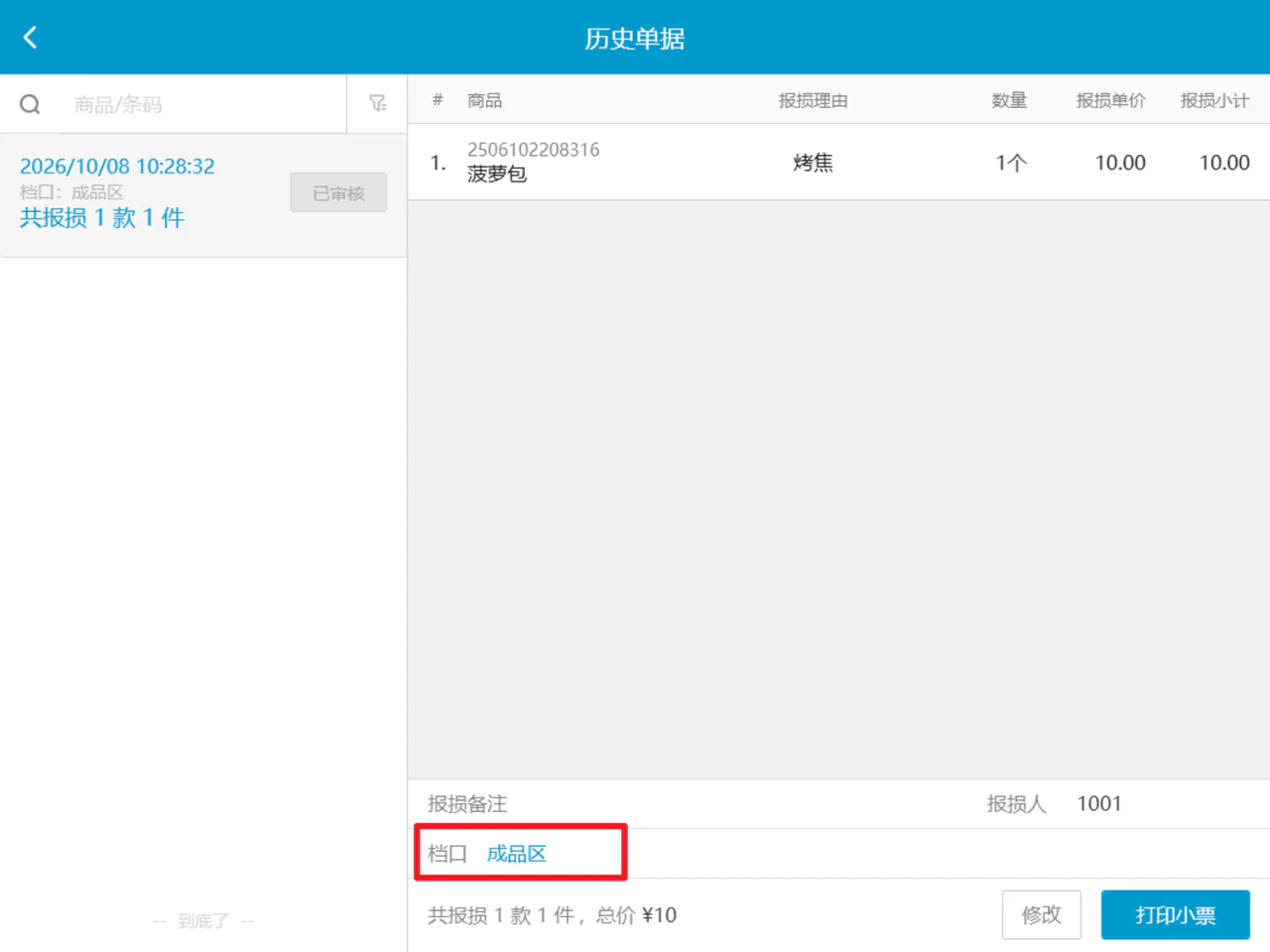This screenshot has width=1270, height=952.
Task: Click the 成品区 stall link
Action: (516, 854)
